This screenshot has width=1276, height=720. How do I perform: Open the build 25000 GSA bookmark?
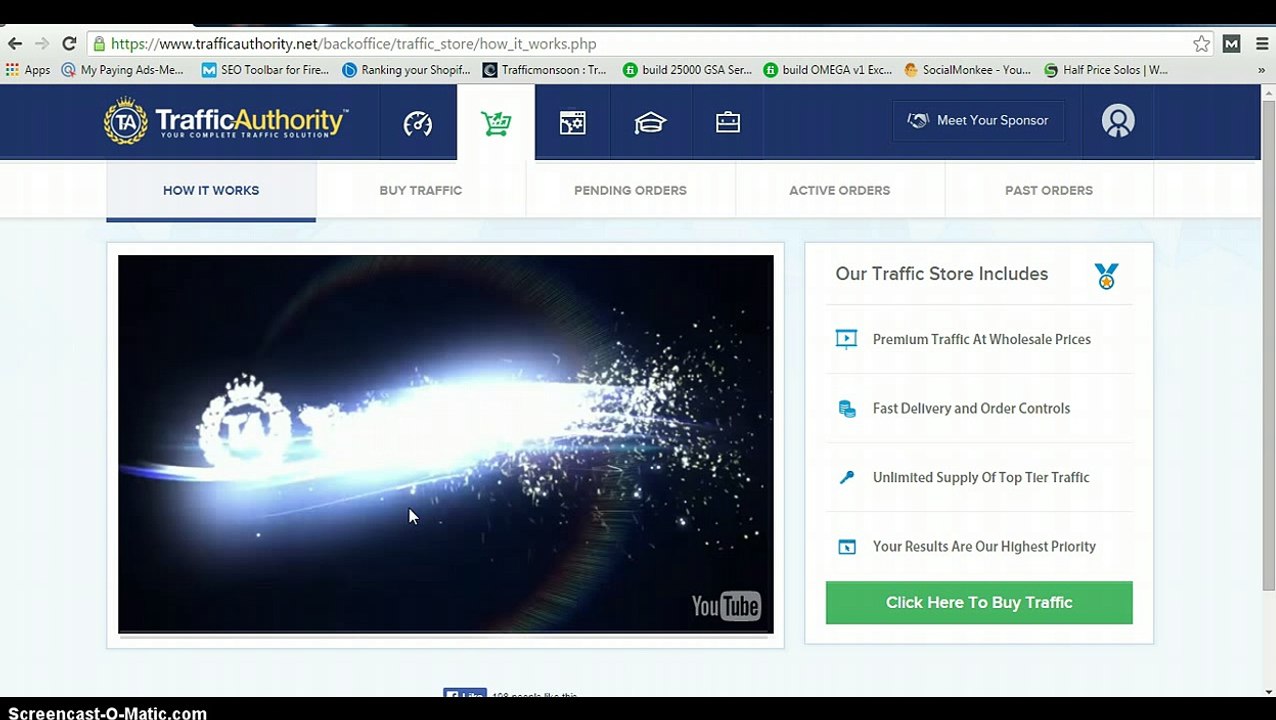point(687,70)
